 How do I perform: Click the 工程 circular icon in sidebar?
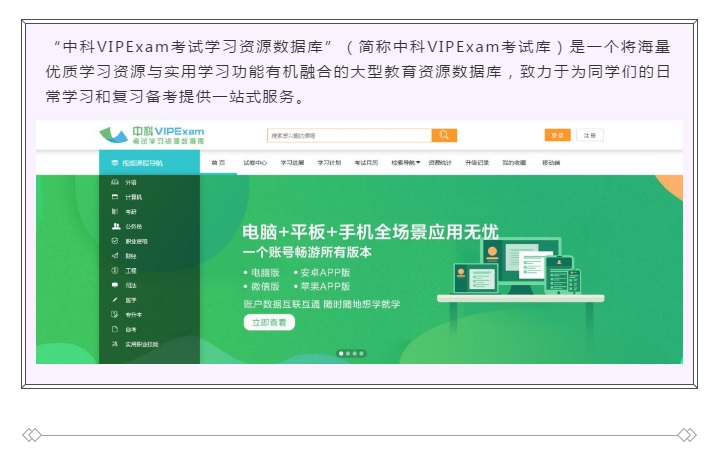click(x=115, y=270)
